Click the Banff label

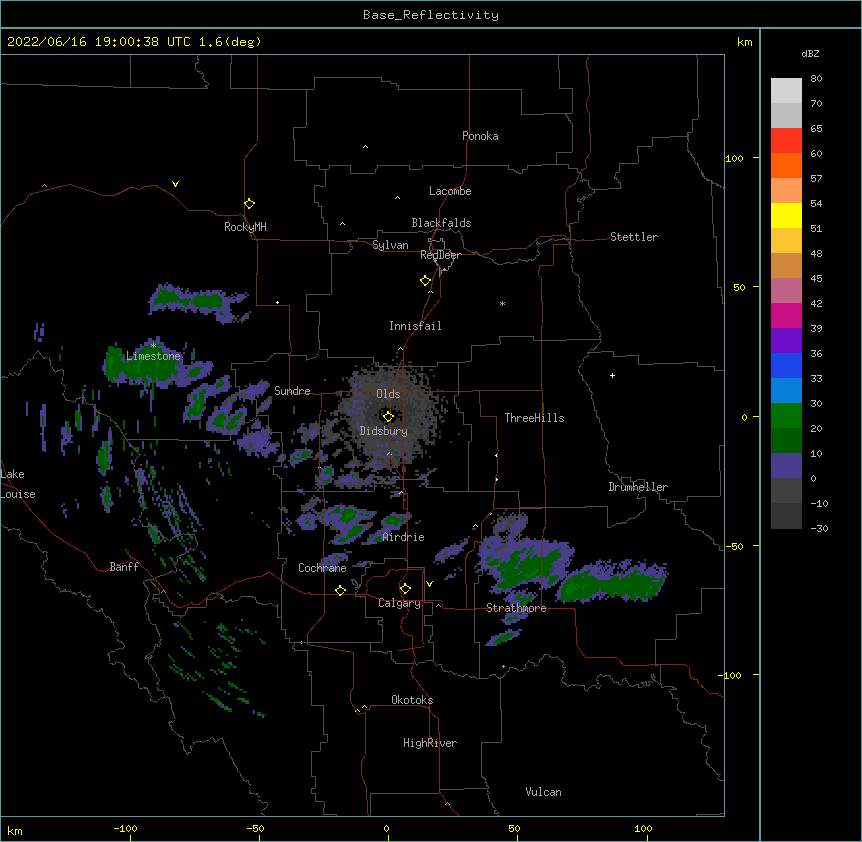pos(124,567)
